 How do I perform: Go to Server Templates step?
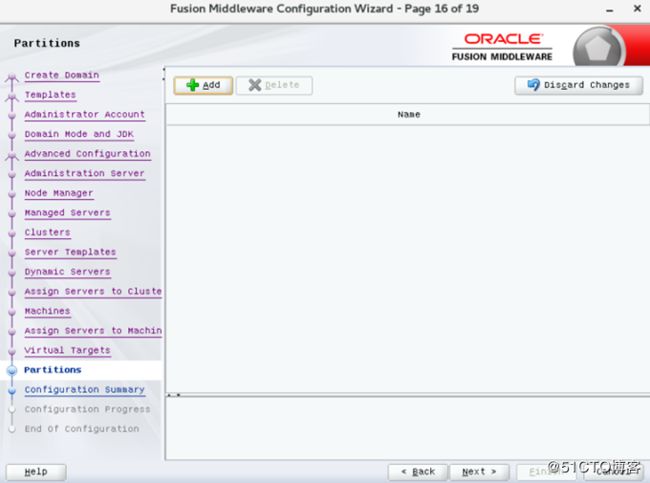pyautogui.click(x=70, y=252)
